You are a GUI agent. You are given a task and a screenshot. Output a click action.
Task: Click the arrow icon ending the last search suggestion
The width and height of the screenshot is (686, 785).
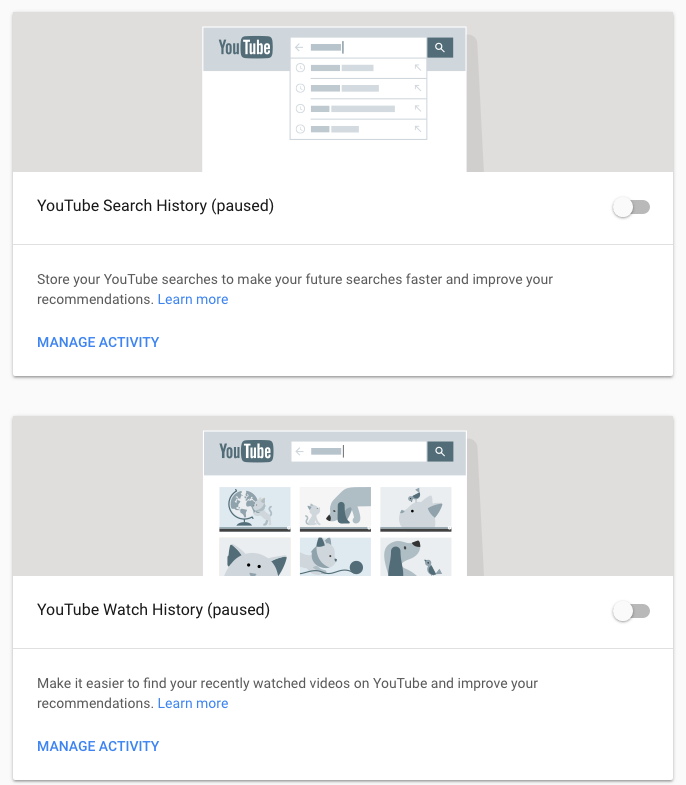point(418,129)
